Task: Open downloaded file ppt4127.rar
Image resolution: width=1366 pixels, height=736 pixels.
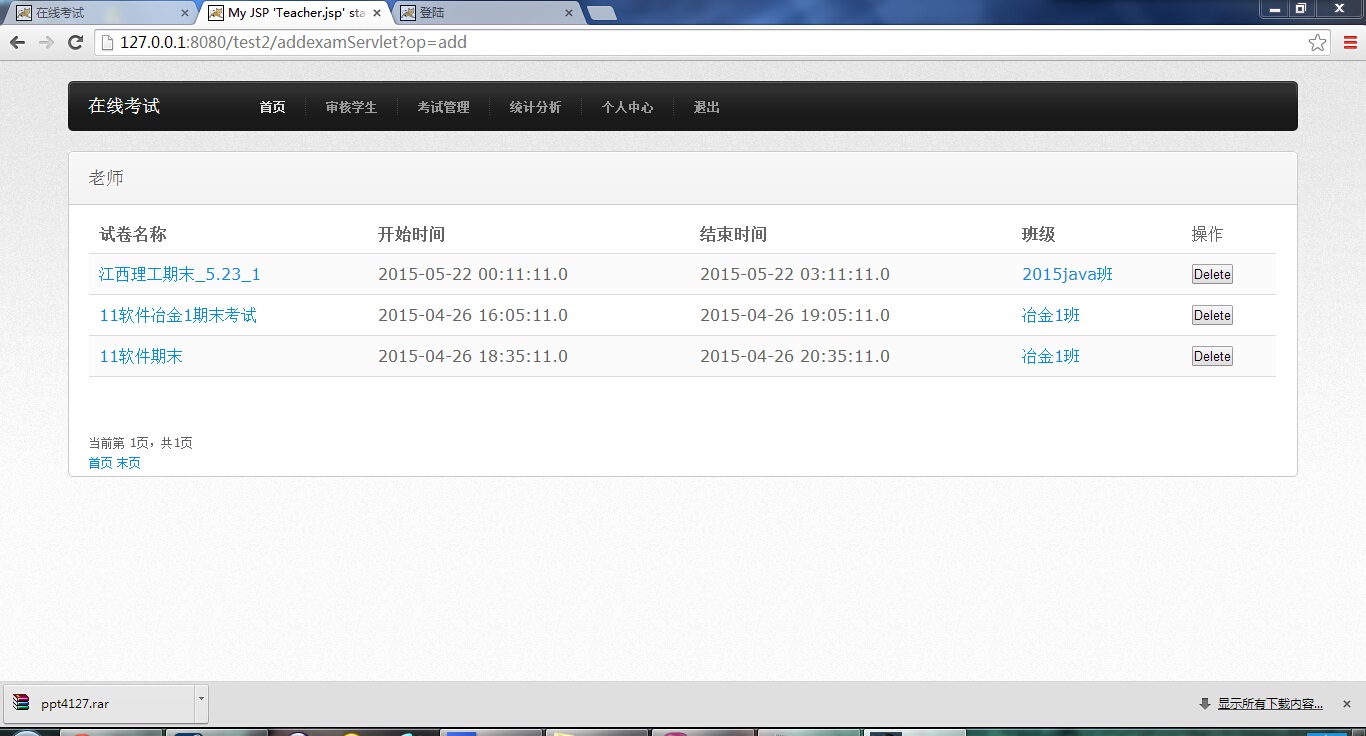Action: point(98,704)
